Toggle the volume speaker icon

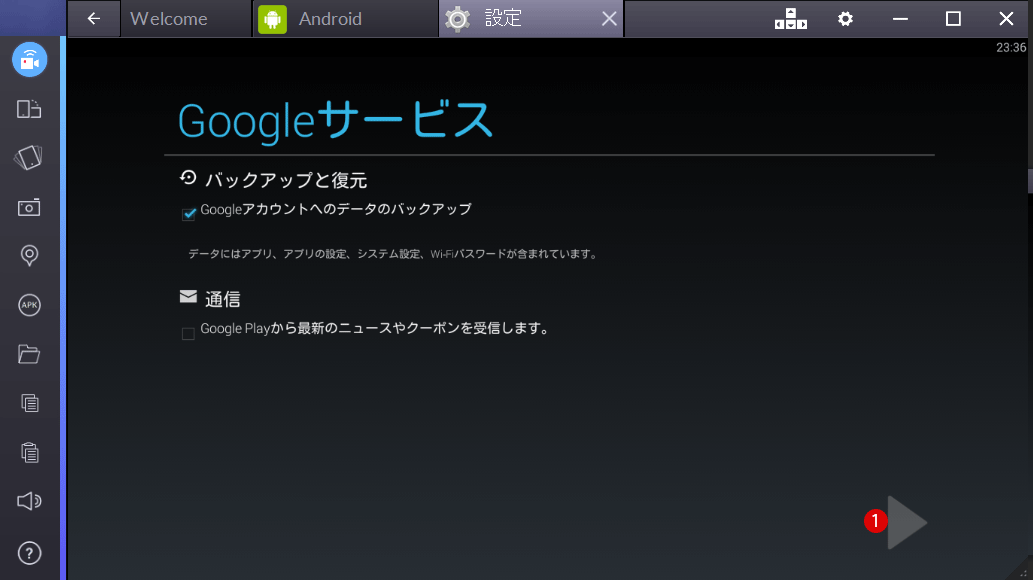coord(29,501)
